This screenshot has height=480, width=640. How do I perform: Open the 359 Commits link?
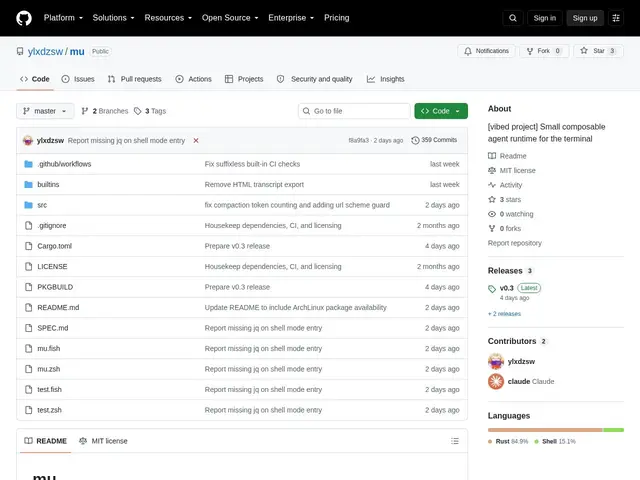tap(434, 140)
